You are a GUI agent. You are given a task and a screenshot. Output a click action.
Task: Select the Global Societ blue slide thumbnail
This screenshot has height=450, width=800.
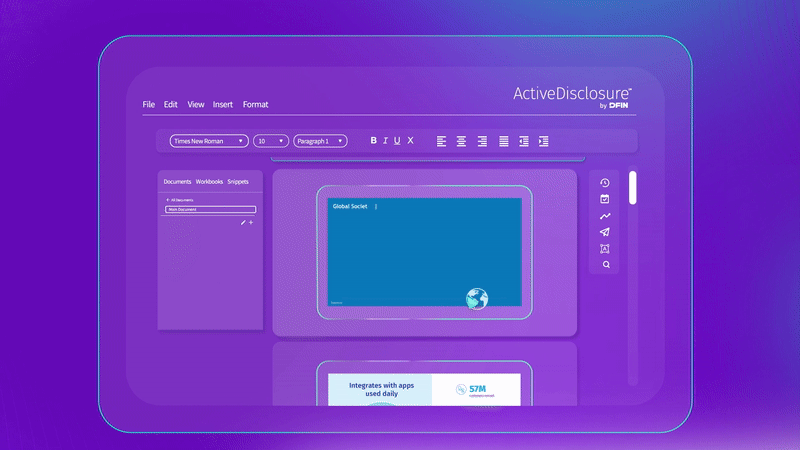point(424,252)
